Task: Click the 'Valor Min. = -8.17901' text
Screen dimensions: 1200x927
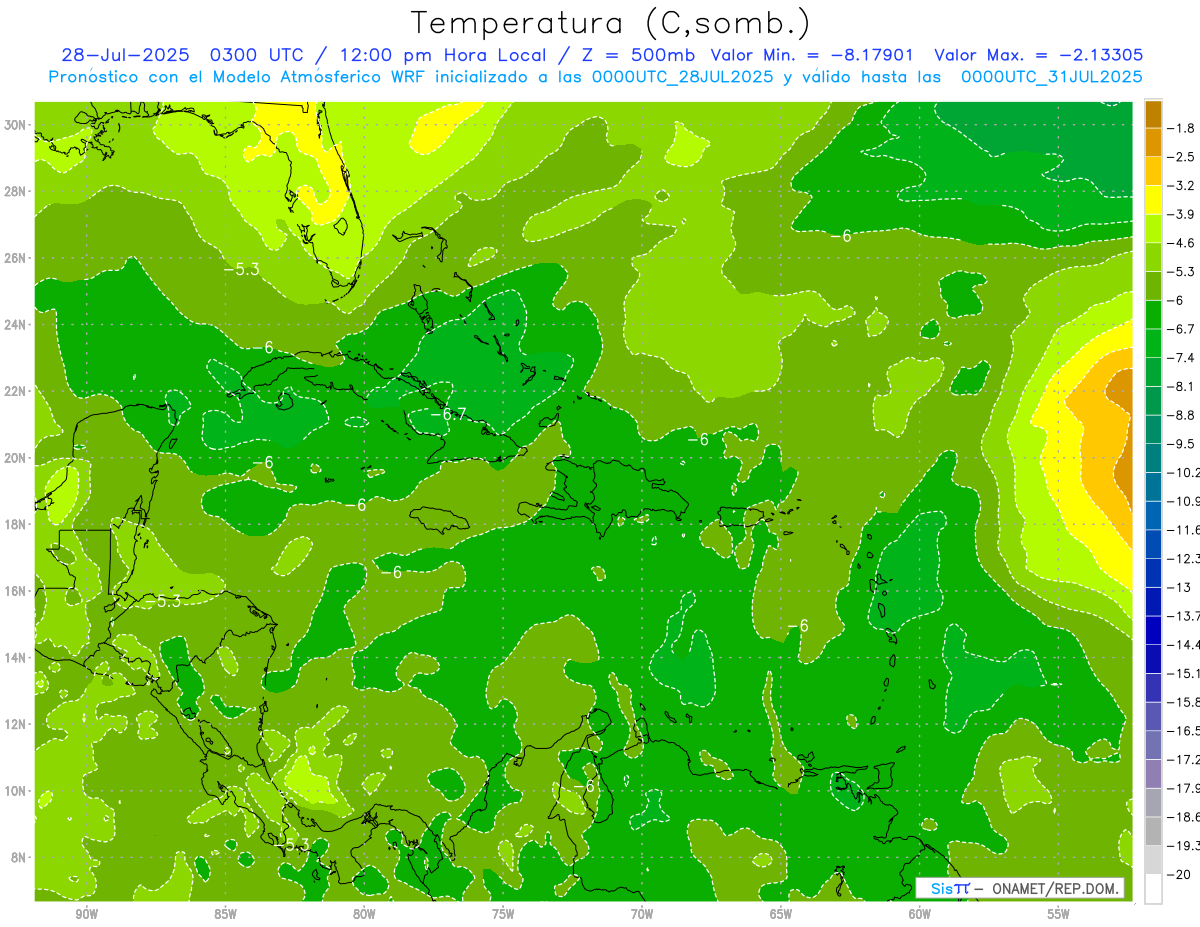Action: 811,55
